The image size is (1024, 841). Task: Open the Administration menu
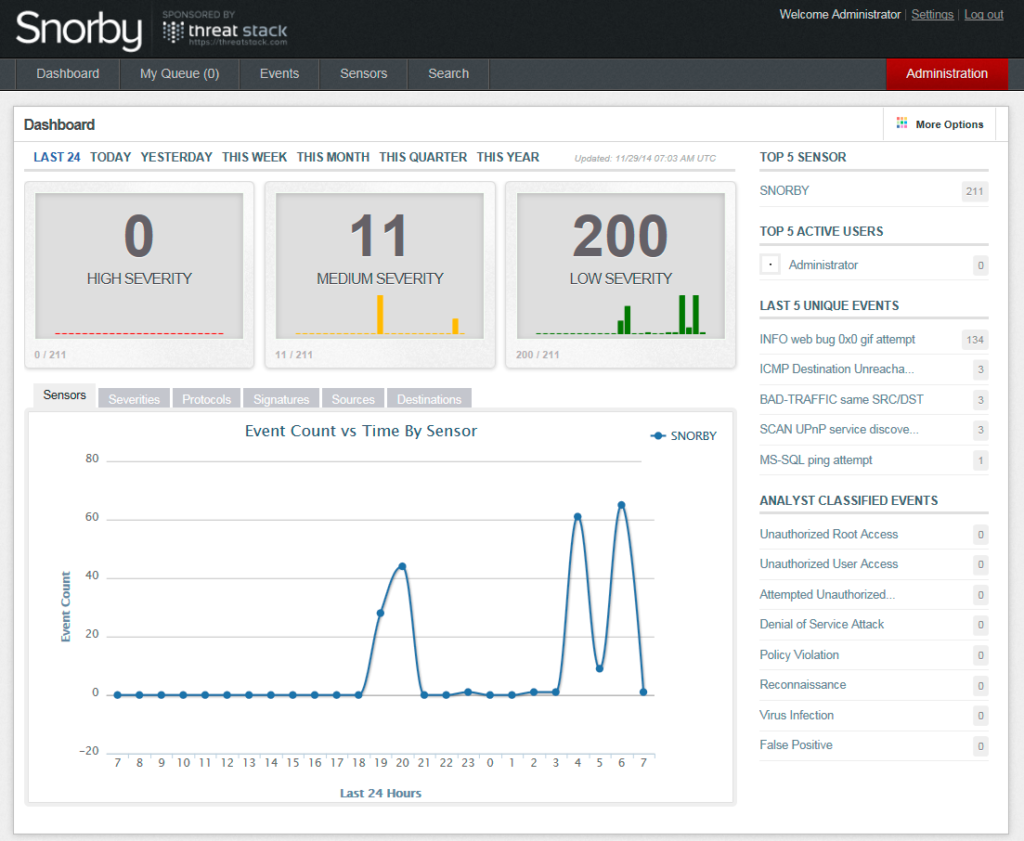click(947, 74)
